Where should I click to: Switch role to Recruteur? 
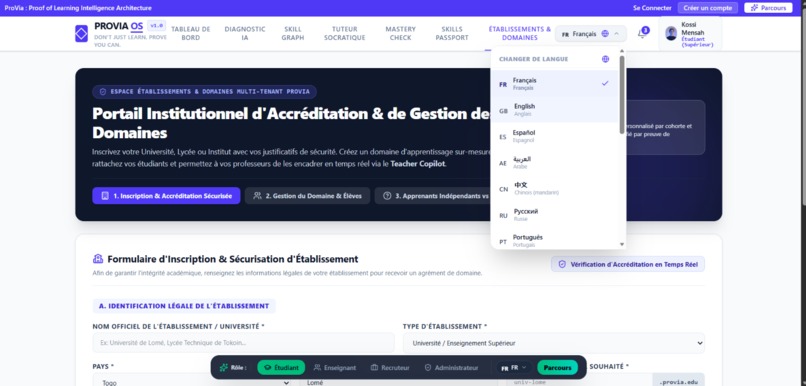point(390,367)
